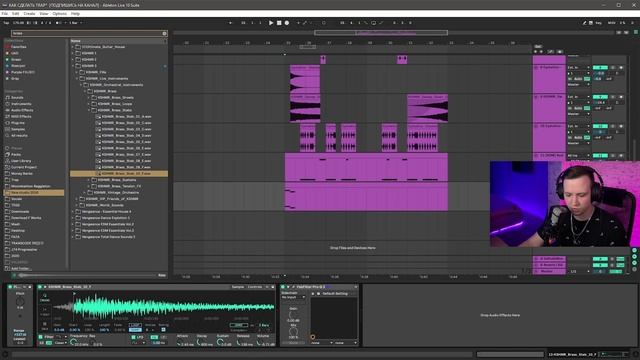The height and width of the screenshot is (360, 640).
Task: Click the Tap tempo button
Action: tap(6, 23)
